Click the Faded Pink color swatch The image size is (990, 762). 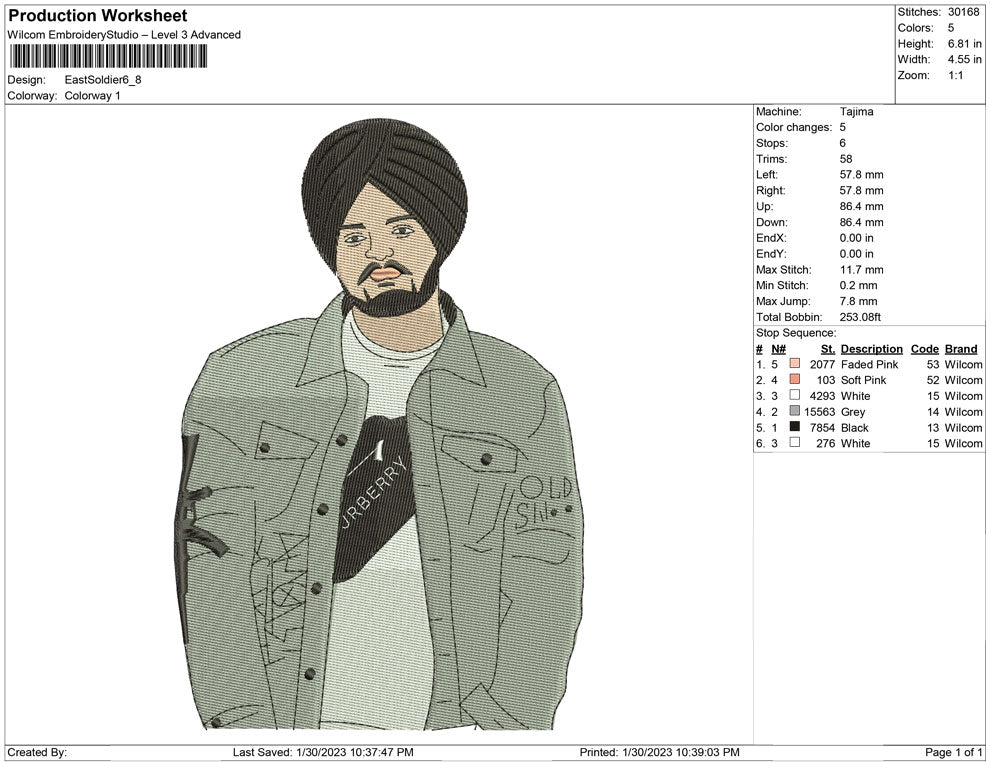coord(795,364)
